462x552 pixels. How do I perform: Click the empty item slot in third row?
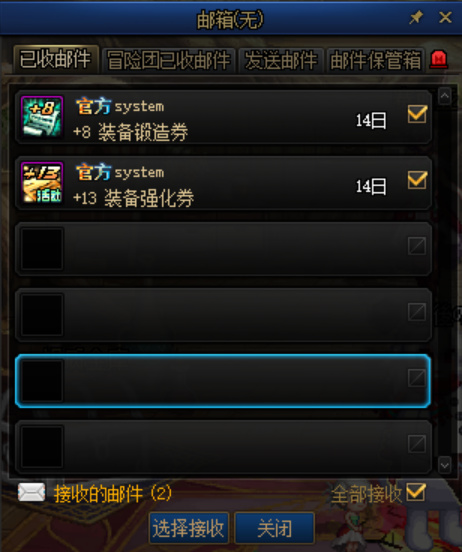(x=42, y=249)
